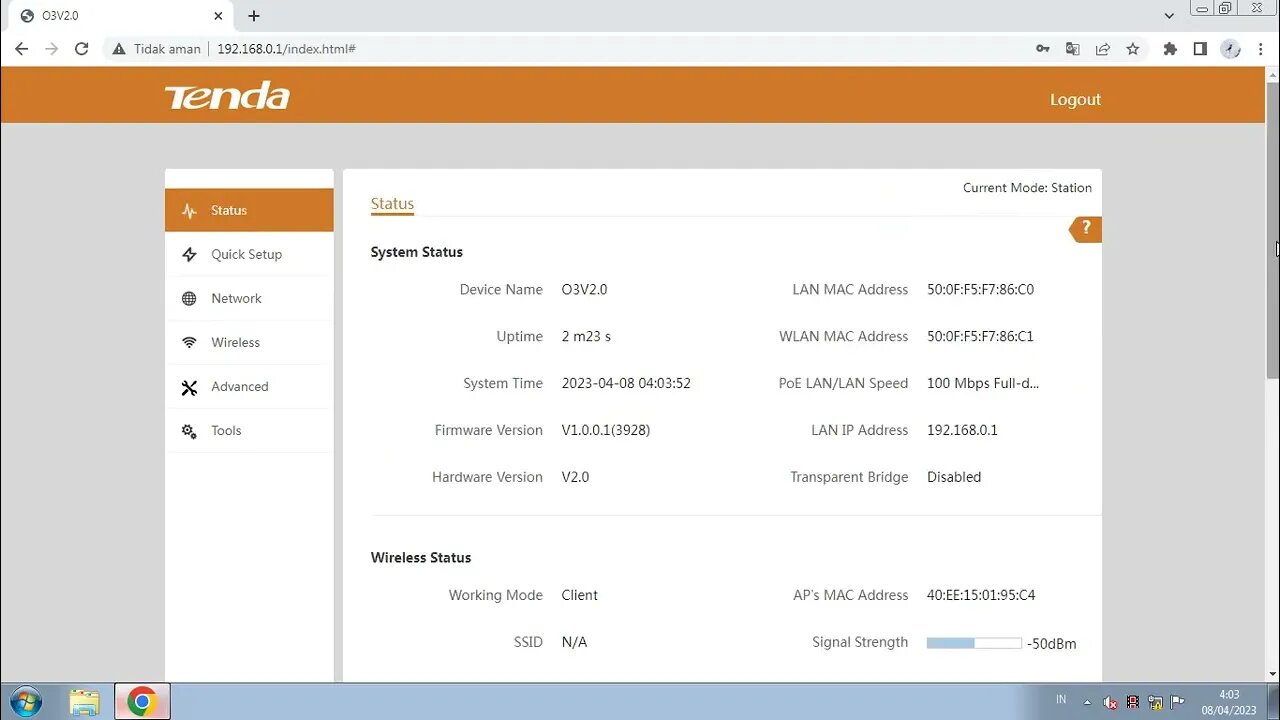Click the LAN IP Address value 192.168.0.1
The width and height of the screenshot is (1280, 720).
point(962,430)
